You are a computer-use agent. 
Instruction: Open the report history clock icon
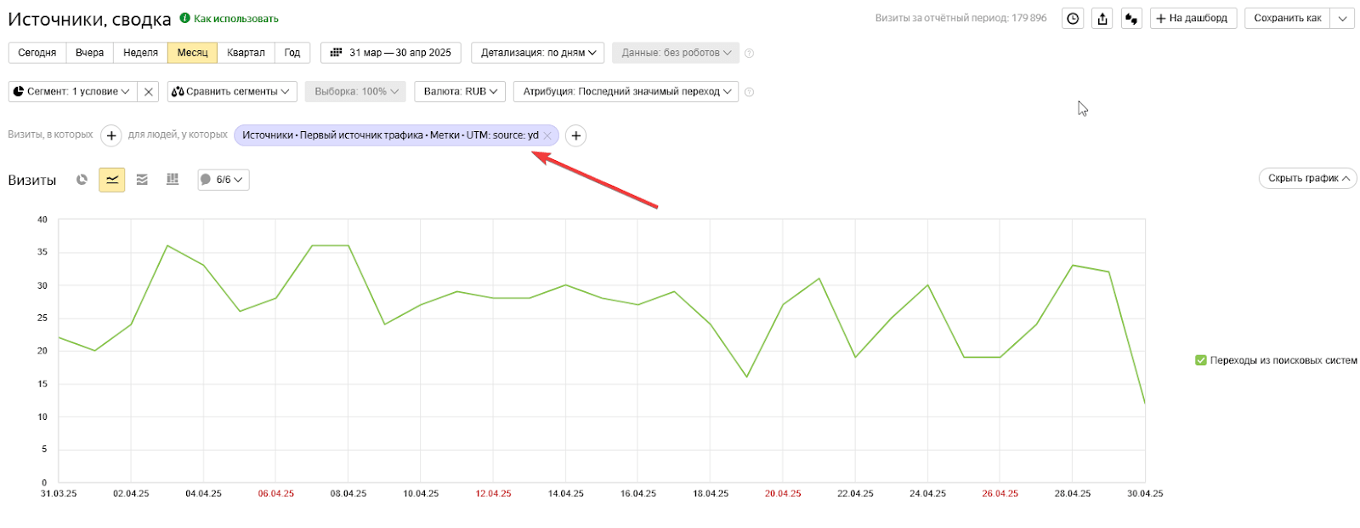(1072, 18)
